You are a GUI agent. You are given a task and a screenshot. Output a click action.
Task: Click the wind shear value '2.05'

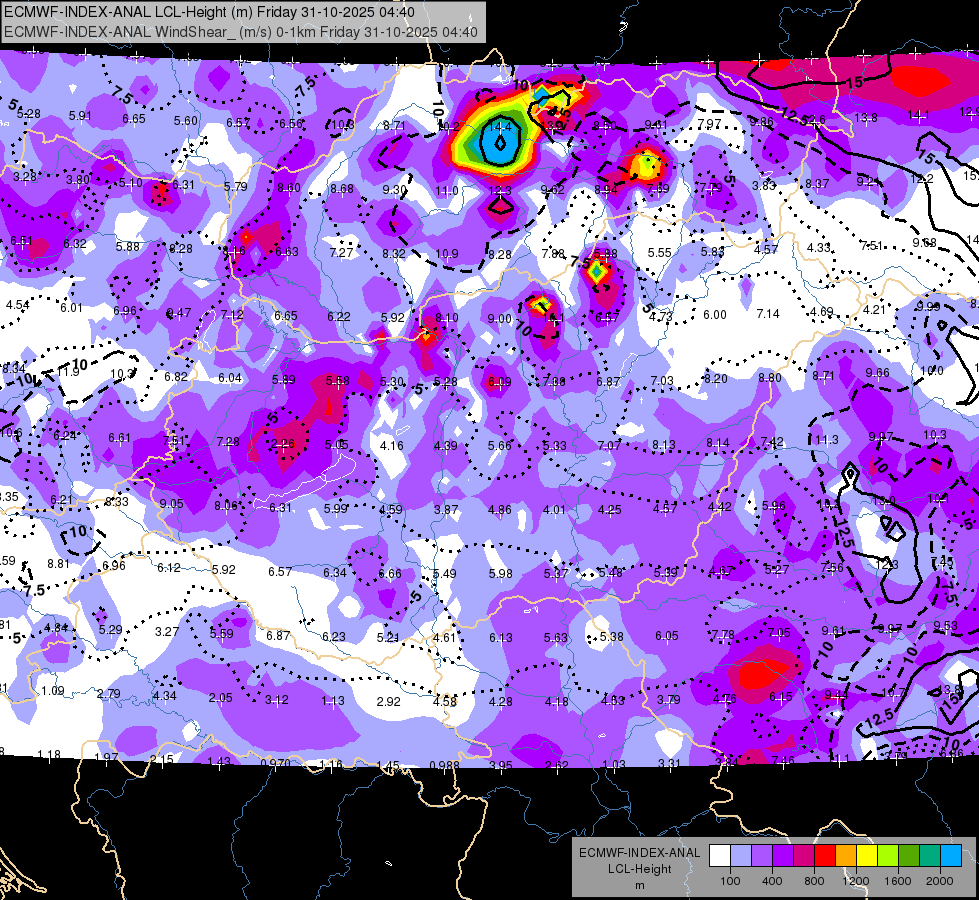tap(220, 698)
